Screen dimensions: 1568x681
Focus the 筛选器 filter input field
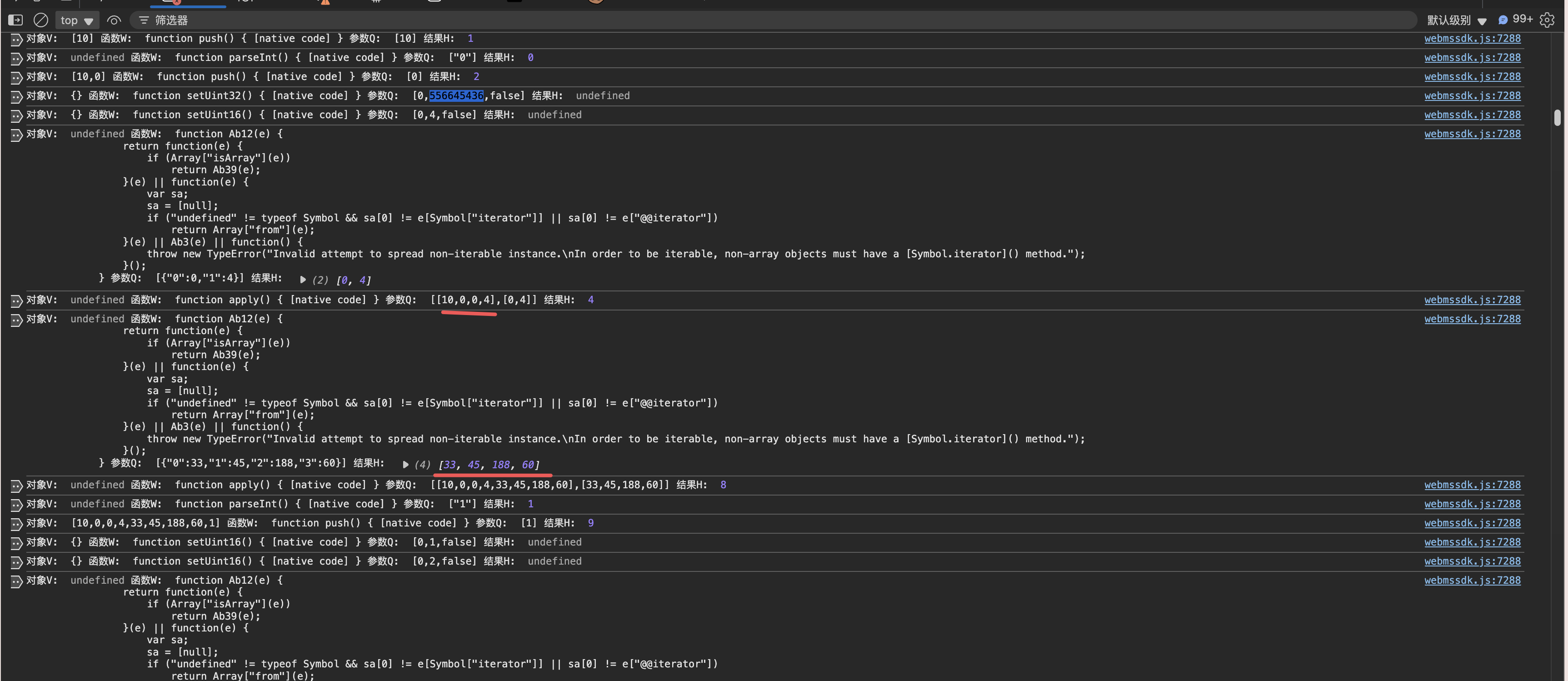click(773, 20)
